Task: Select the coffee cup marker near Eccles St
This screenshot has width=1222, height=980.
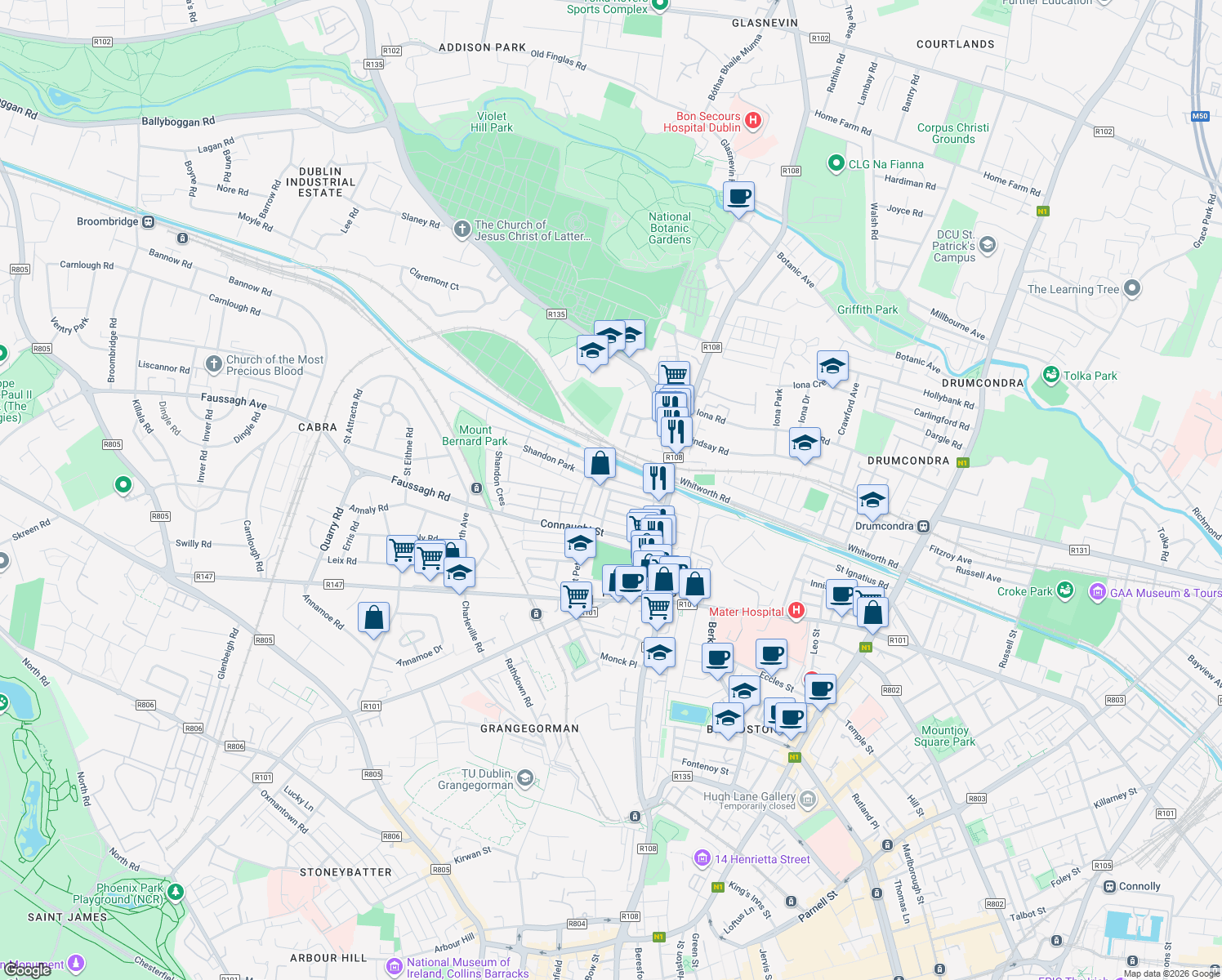Action: point(771,653)
